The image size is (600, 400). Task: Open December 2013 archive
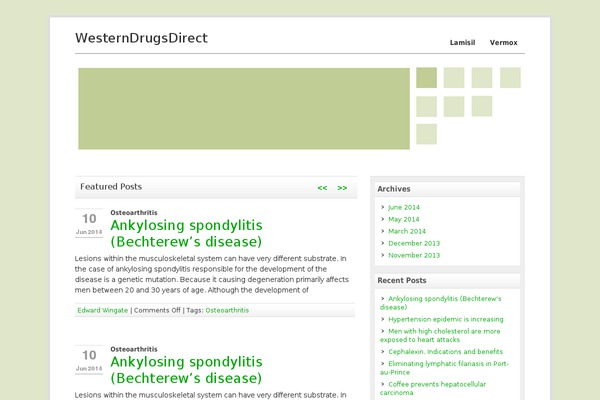pyautogui.click(x=414, y=243)
